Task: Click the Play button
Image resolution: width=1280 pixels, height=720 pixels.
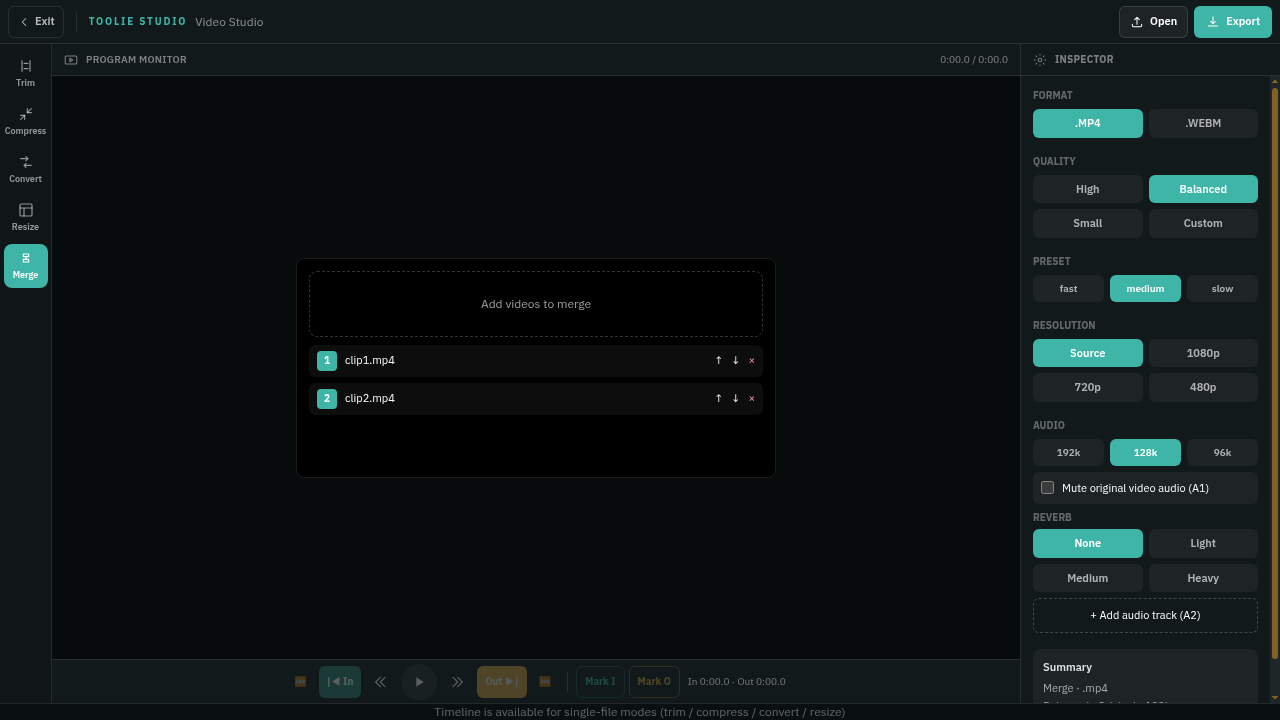Action: [x=419, y=682]
